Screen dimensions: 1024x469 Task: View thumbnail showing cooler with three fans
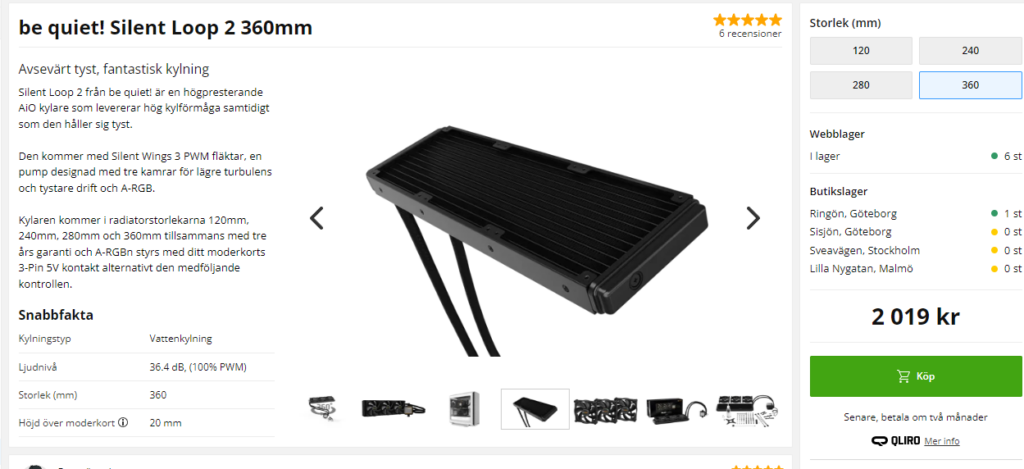(x=394, y=409)
